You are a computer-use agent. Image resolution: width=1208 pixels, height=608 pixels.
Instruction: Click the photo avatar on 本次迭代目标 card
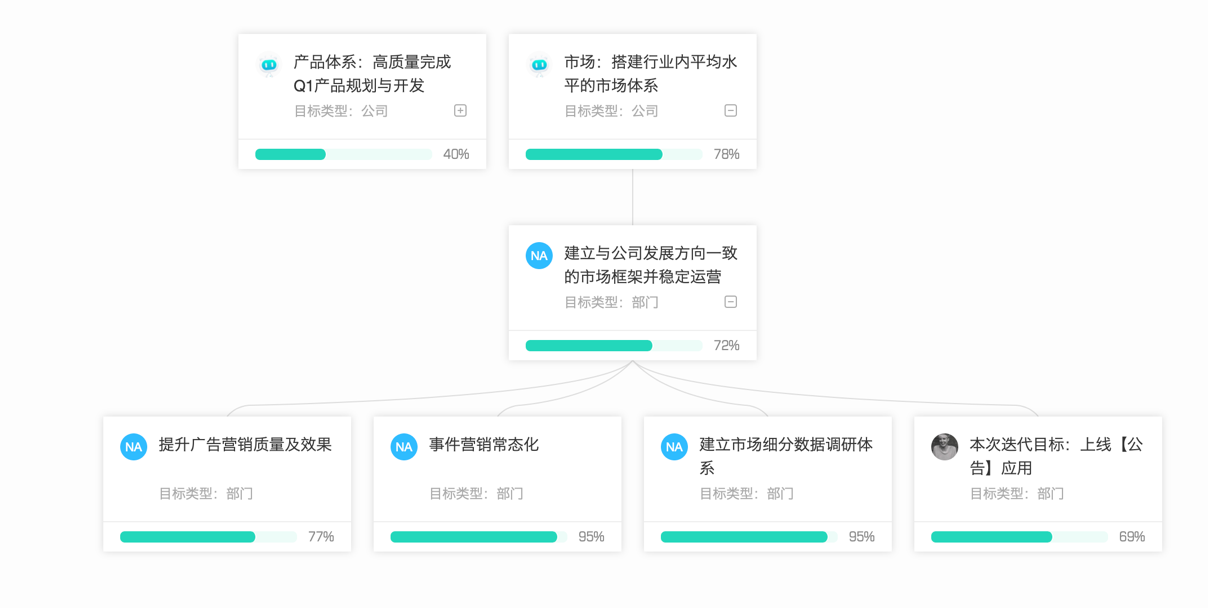point(944,447)
